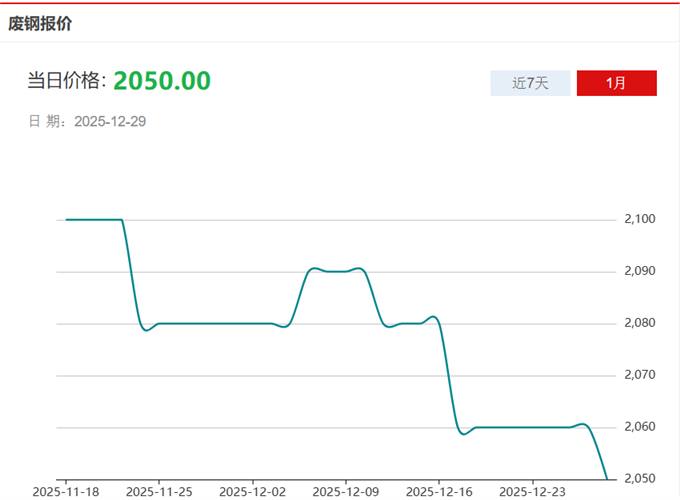The width and height of the screenshot is (680, 500).
Task: Click the 2,070 y-axis label
Action: click(639, 375)
